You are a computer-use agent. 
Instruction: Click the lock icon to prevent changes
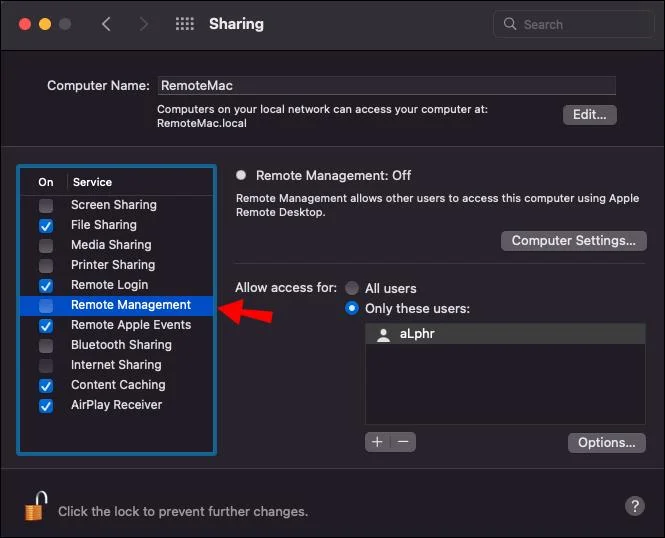point(35,506)
